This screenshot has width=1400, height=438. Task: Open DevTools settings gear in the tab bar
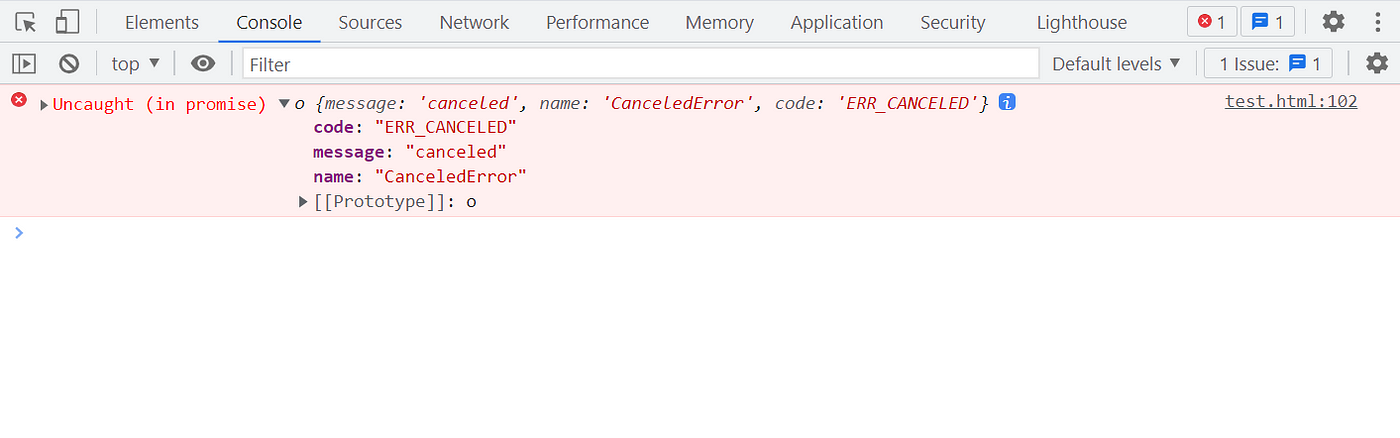[x=1333, y=22]
